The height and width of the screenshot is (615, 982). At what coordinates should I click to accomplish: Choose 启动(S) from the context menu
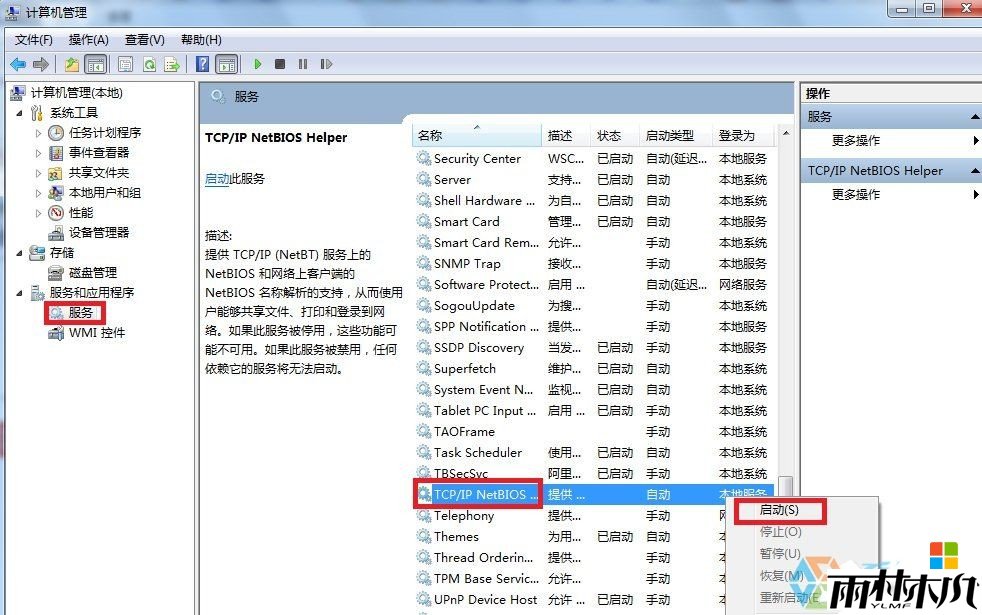[x=779, y=510]
